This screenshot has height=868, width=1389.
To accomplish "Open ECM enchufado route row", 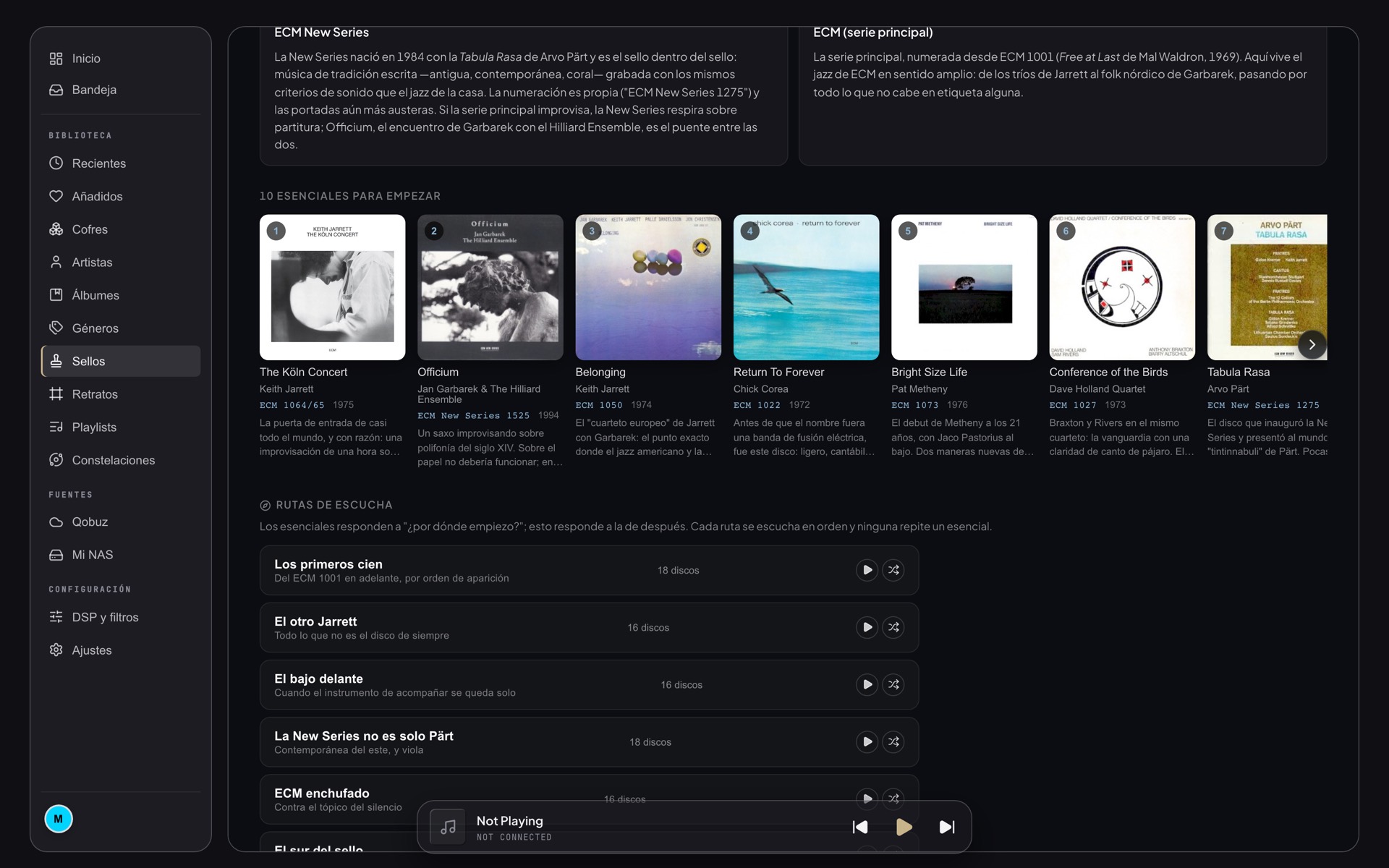I will click(589, 799).
